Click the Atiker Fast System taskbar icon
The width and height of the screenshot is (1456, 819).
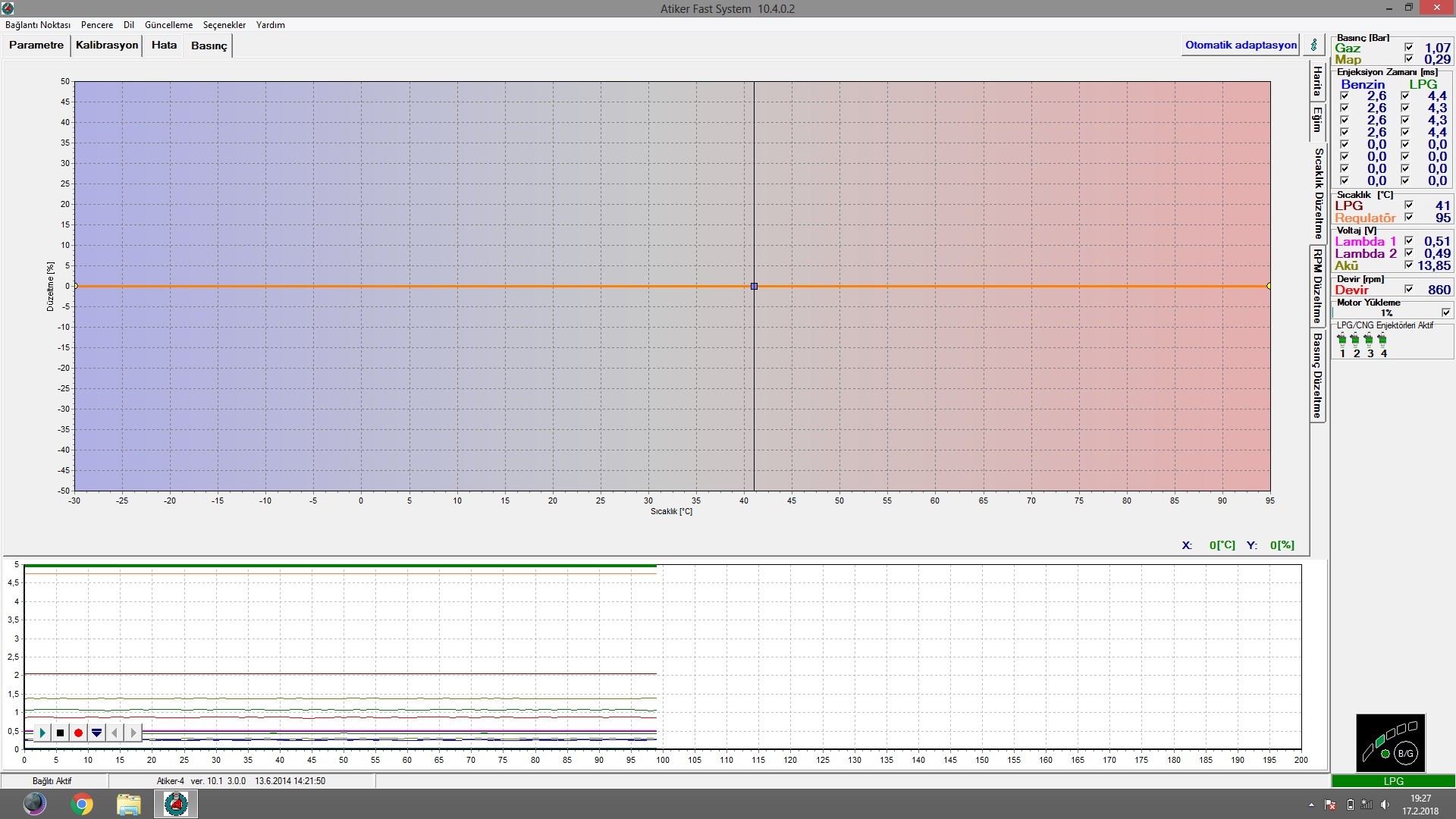(x=176, y=804)
